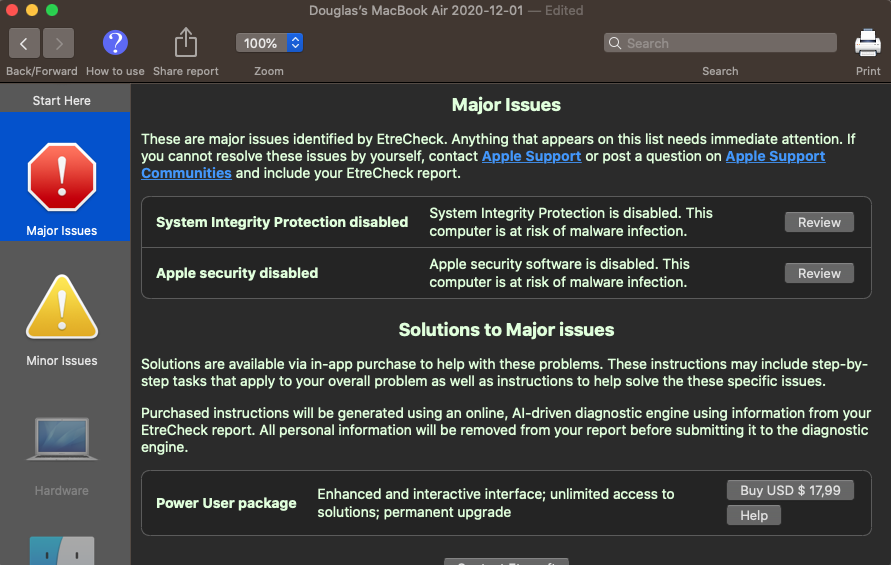
Task: Open the How to use help icon
Action: click(116, 43)
